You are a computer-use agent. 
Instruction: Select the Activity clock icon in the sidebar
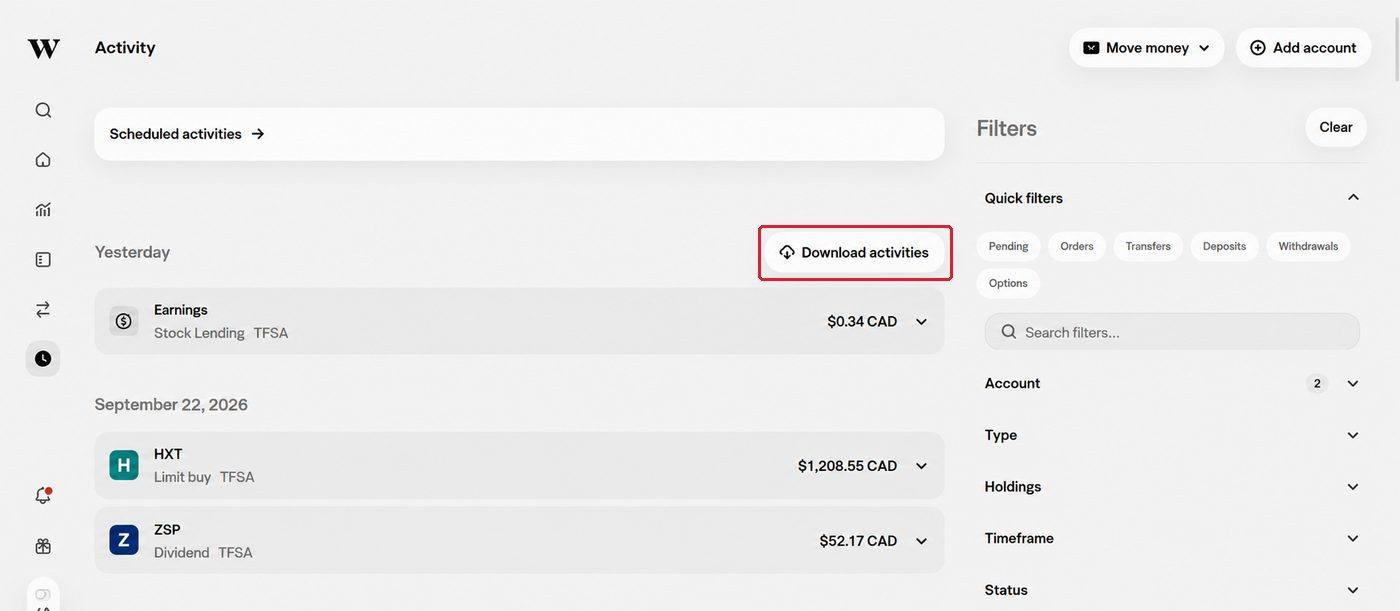click(43, 358)
